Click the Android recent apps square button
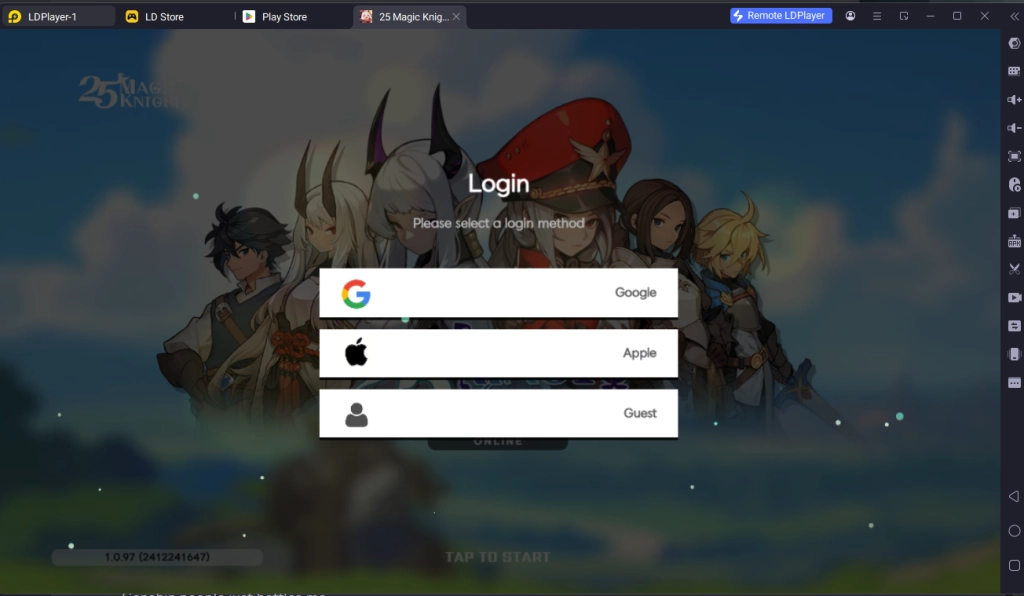 [x=1014, y=565]
